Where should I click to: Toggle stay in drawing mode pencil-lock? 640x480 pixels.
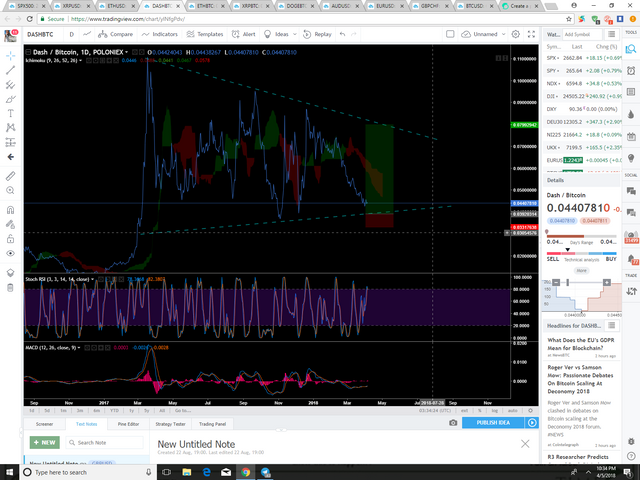[x=11, y=224]
